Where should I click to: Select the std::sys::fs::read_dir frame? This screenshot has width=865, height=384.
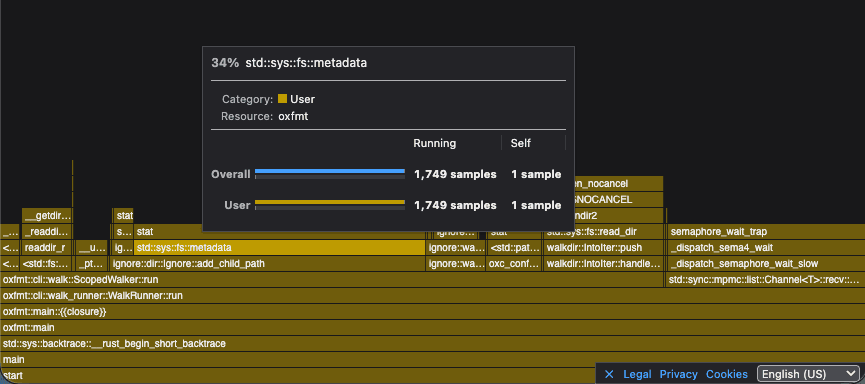[603, 232]
